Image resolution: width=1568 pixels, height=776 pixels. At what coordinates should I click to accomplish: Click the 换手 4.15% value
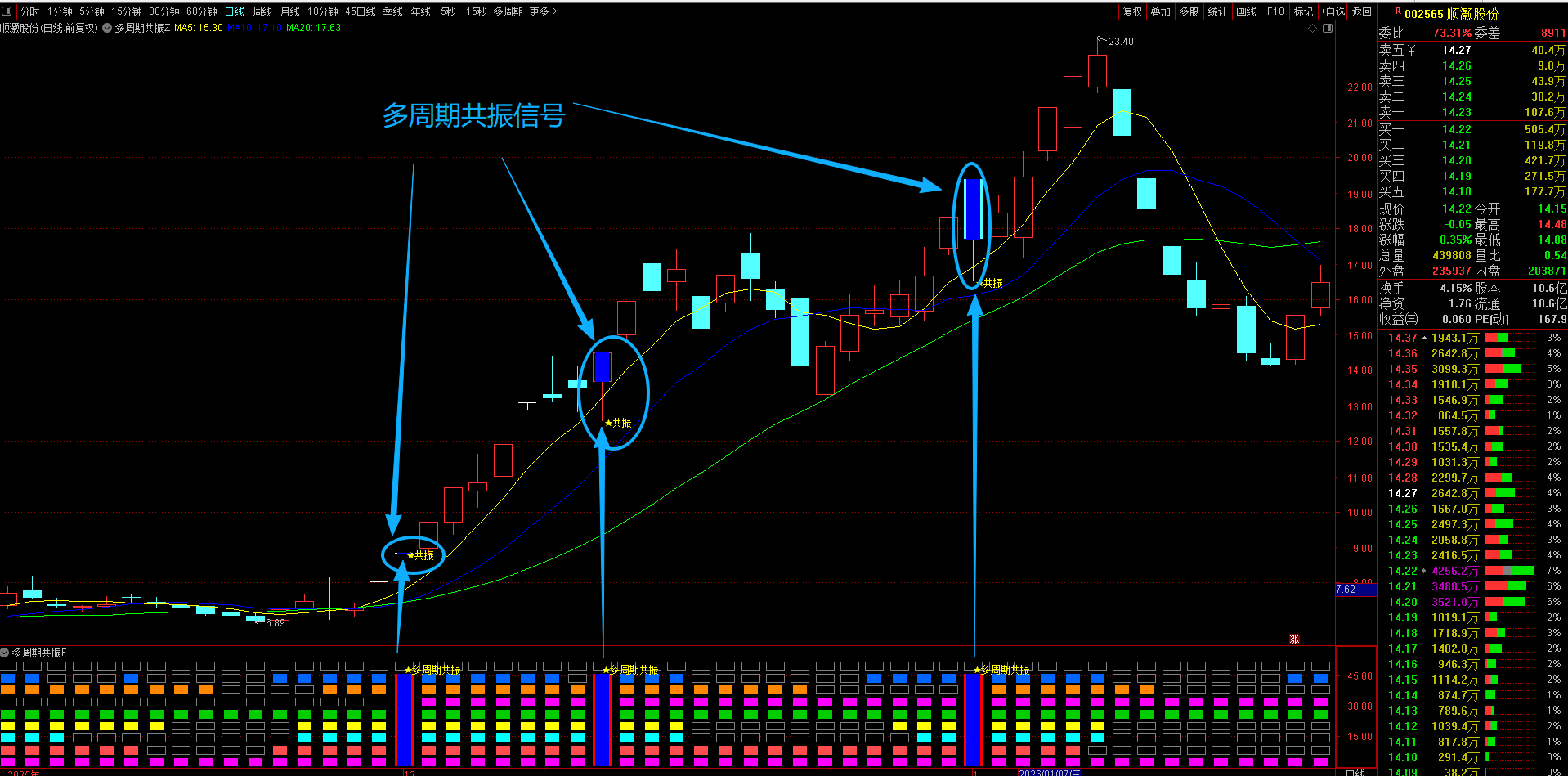coord(1456,288)
